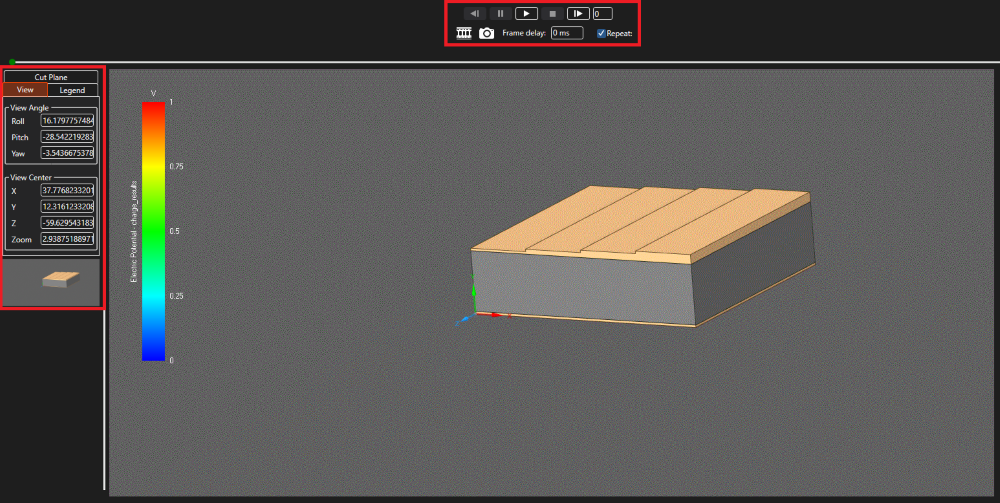Click the 3D model top surface
This screenshot has width=1000, height=503.
point(641,222)
